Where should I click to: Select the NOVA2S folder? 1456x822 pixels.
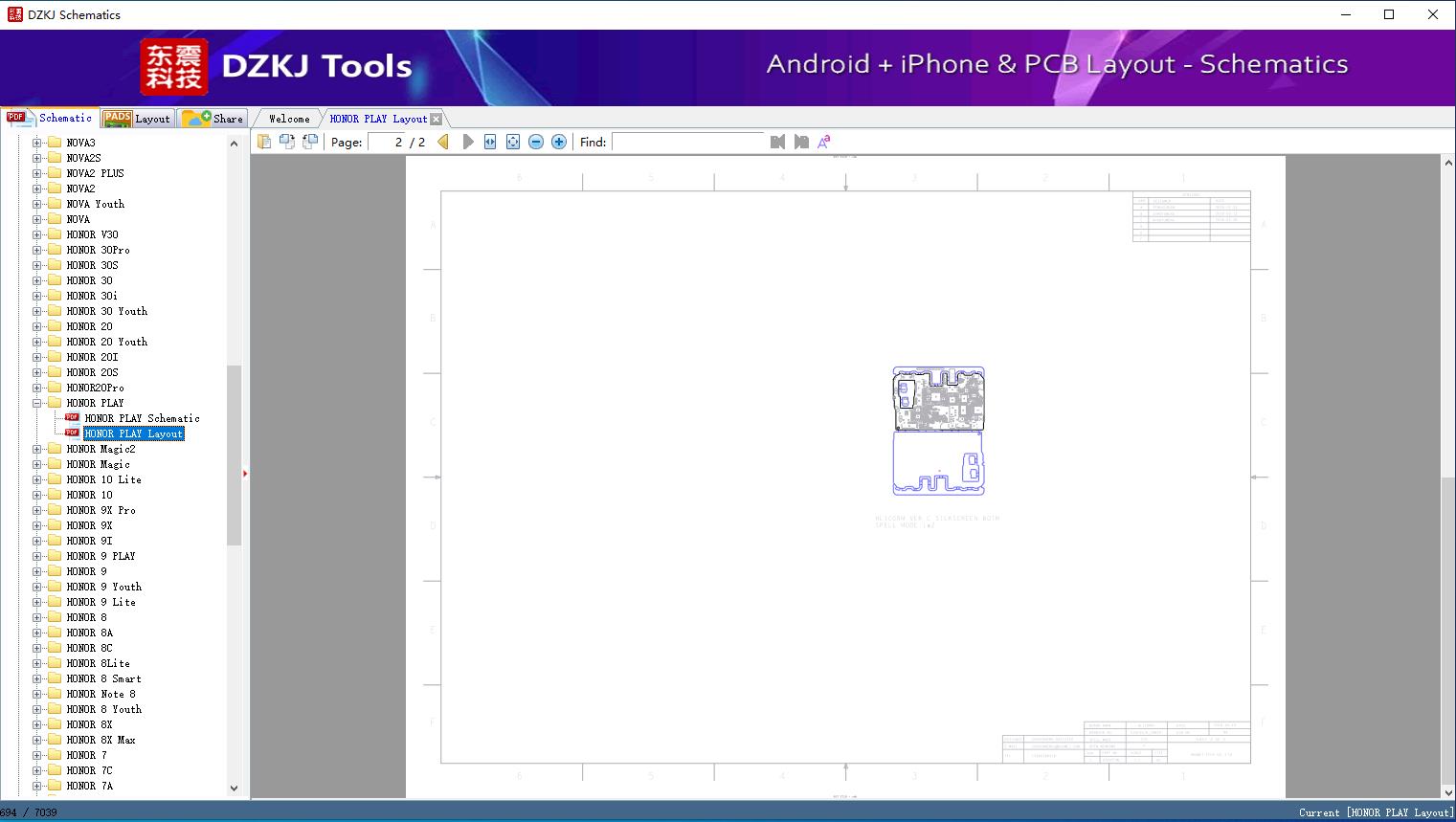pos(84,158)
